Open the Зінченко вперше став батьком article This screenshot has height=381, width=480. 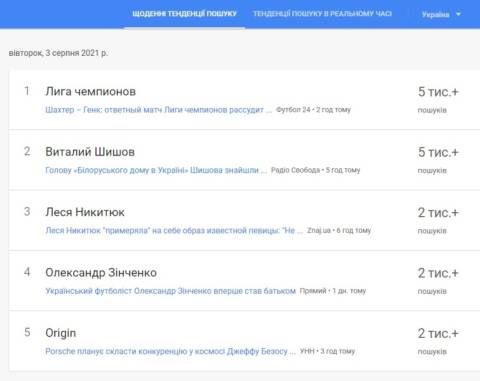(171, 291)
